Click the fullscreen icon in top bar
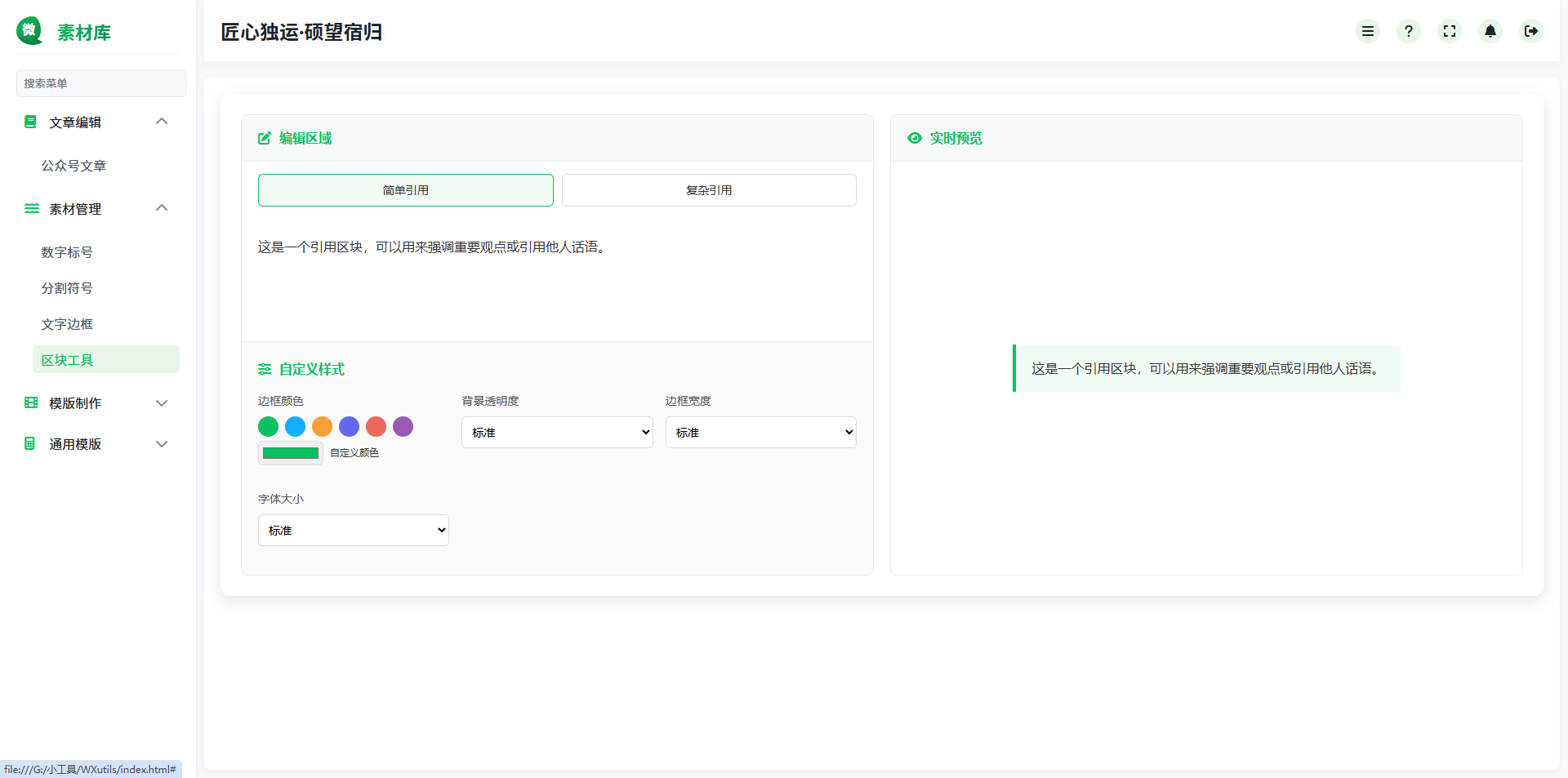 (x=1450, y=31)
